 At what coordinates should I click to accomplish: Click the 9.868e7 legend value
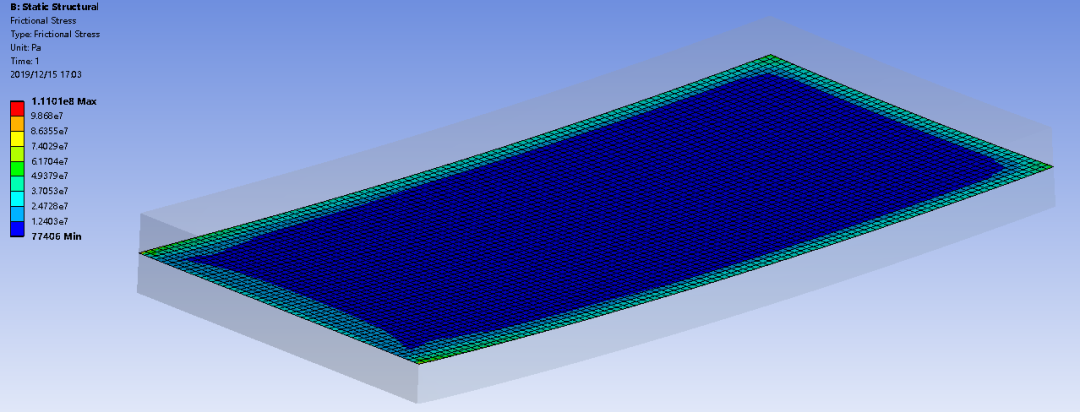point(48,116)
